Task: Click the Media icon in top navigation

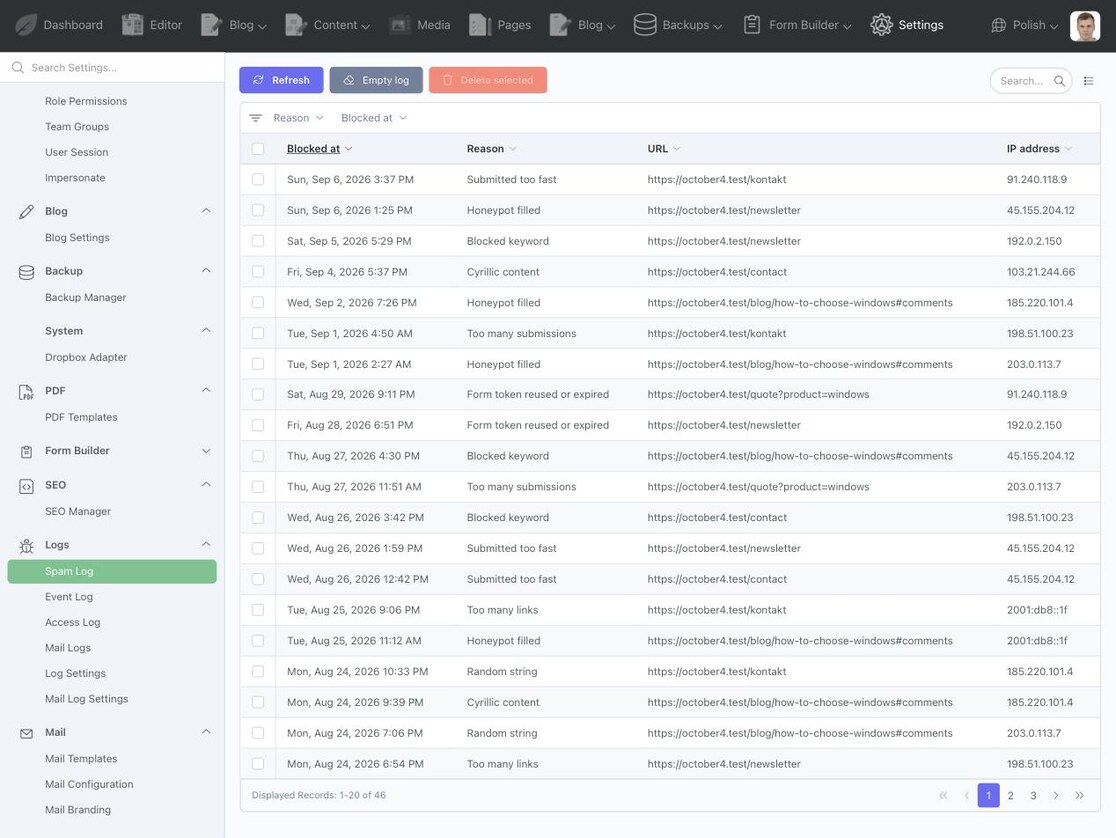Action: [x=400, y=25]
